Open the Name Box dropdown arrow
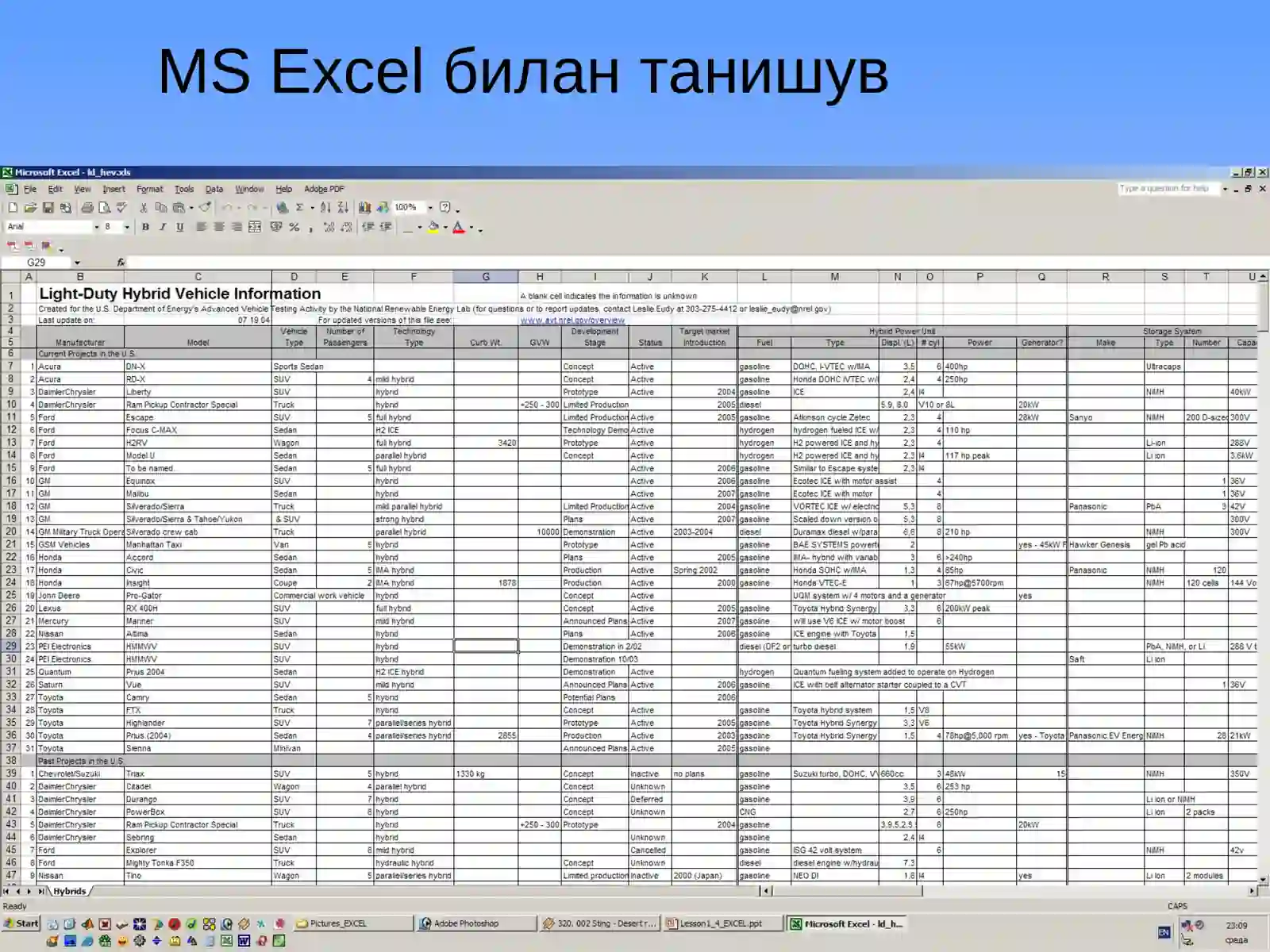 pyautogui.click(x=77, y=263)
